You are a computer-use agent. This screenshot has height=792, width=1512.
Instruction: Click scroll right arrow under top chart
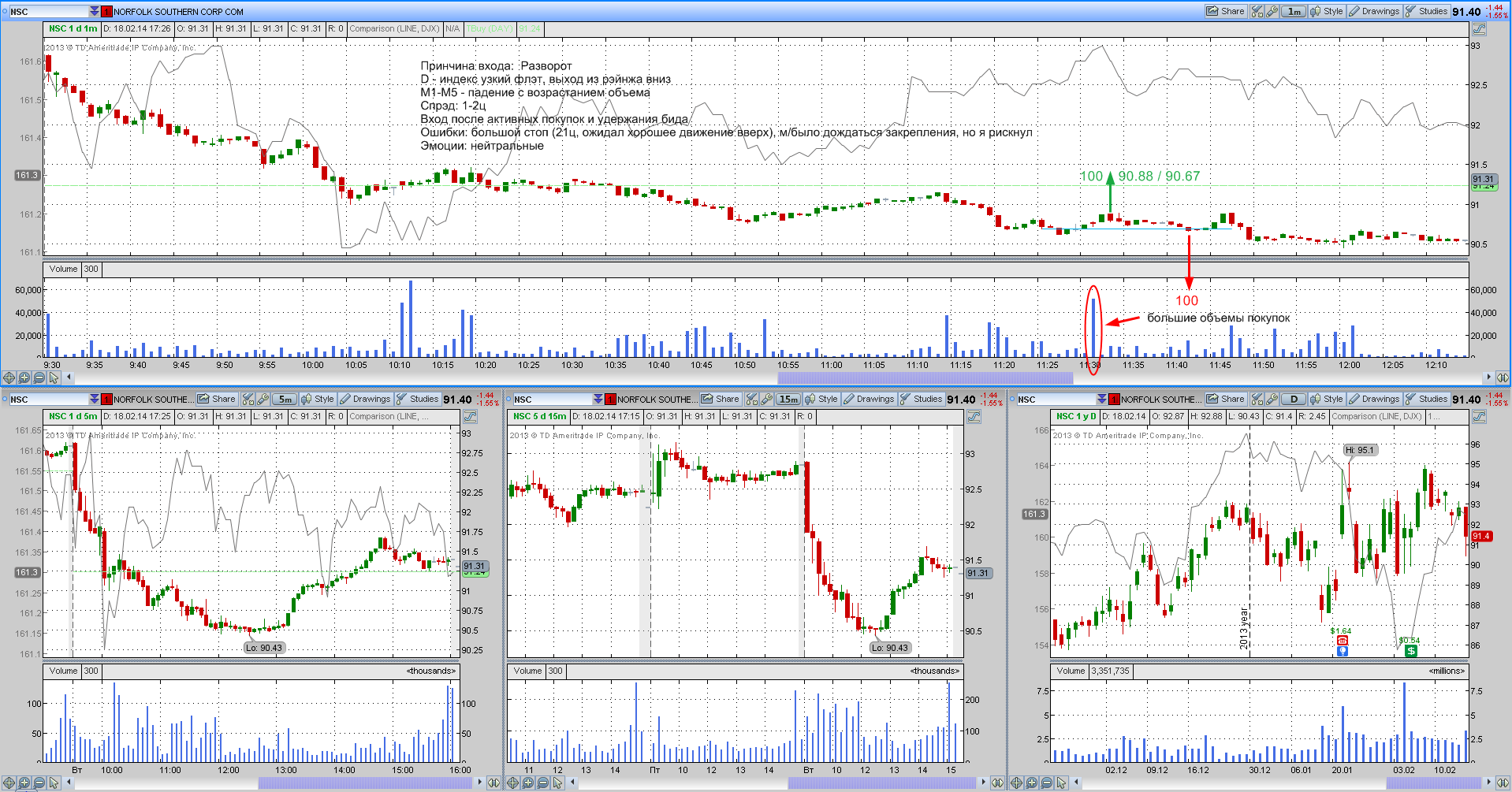click(1488, 377)
